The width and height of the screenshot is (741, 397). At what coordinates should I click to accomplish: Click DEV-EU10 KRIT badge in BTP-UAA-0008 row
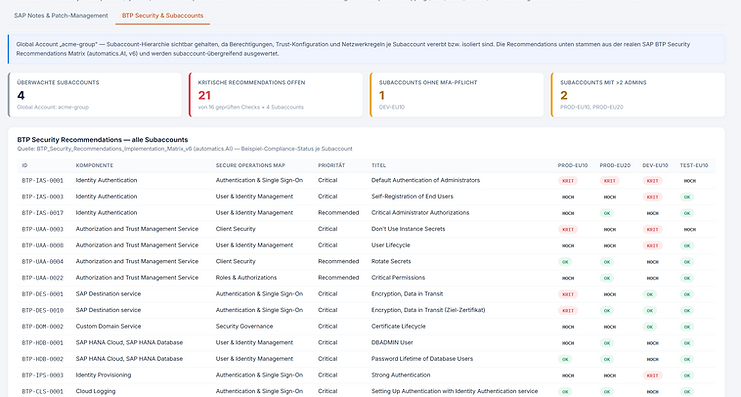tap(652, 246)
